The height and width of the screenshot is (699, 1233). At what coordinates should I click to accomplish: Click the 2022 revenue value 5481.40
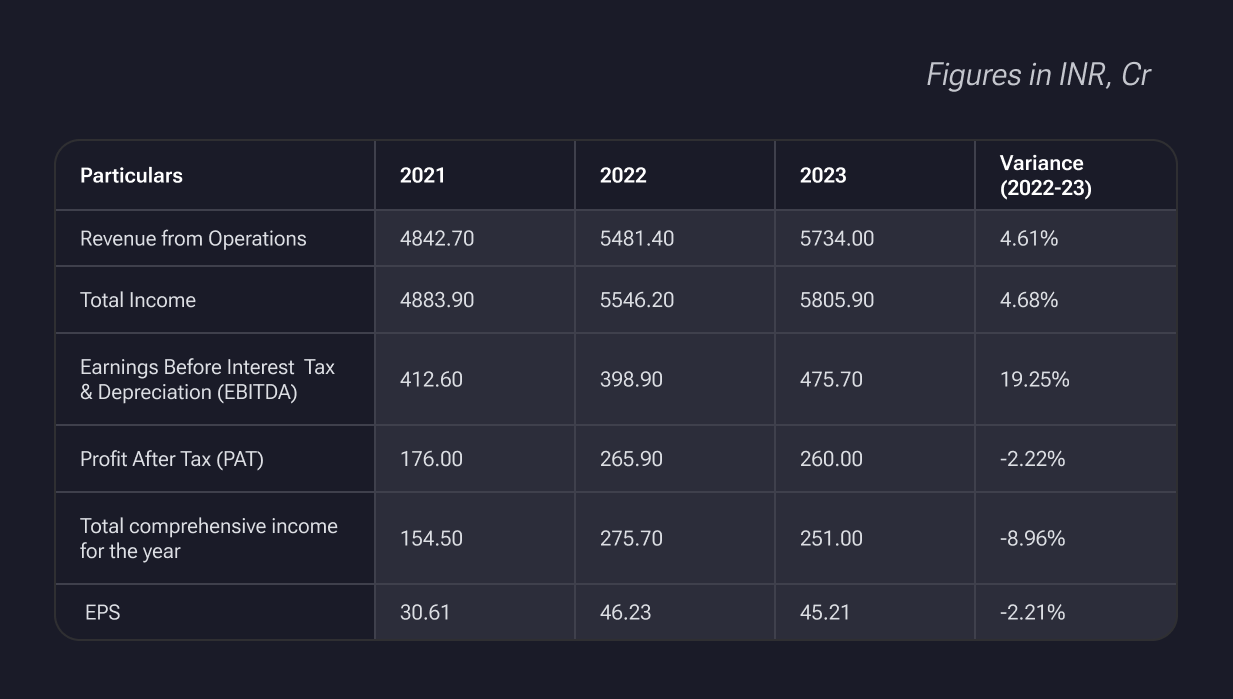[637, 239]
